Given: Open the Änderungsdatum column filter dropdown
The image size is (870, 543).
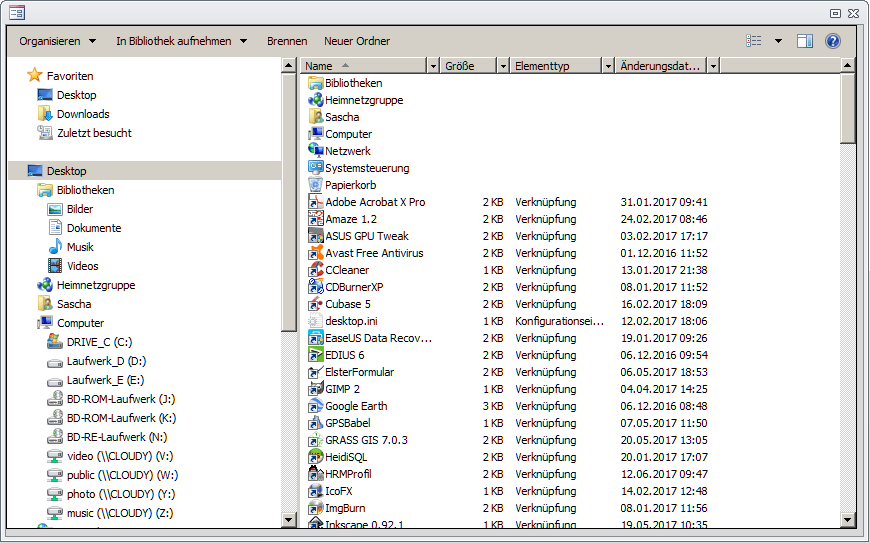Looking at the screenshot, I should [x=714, y=66].
